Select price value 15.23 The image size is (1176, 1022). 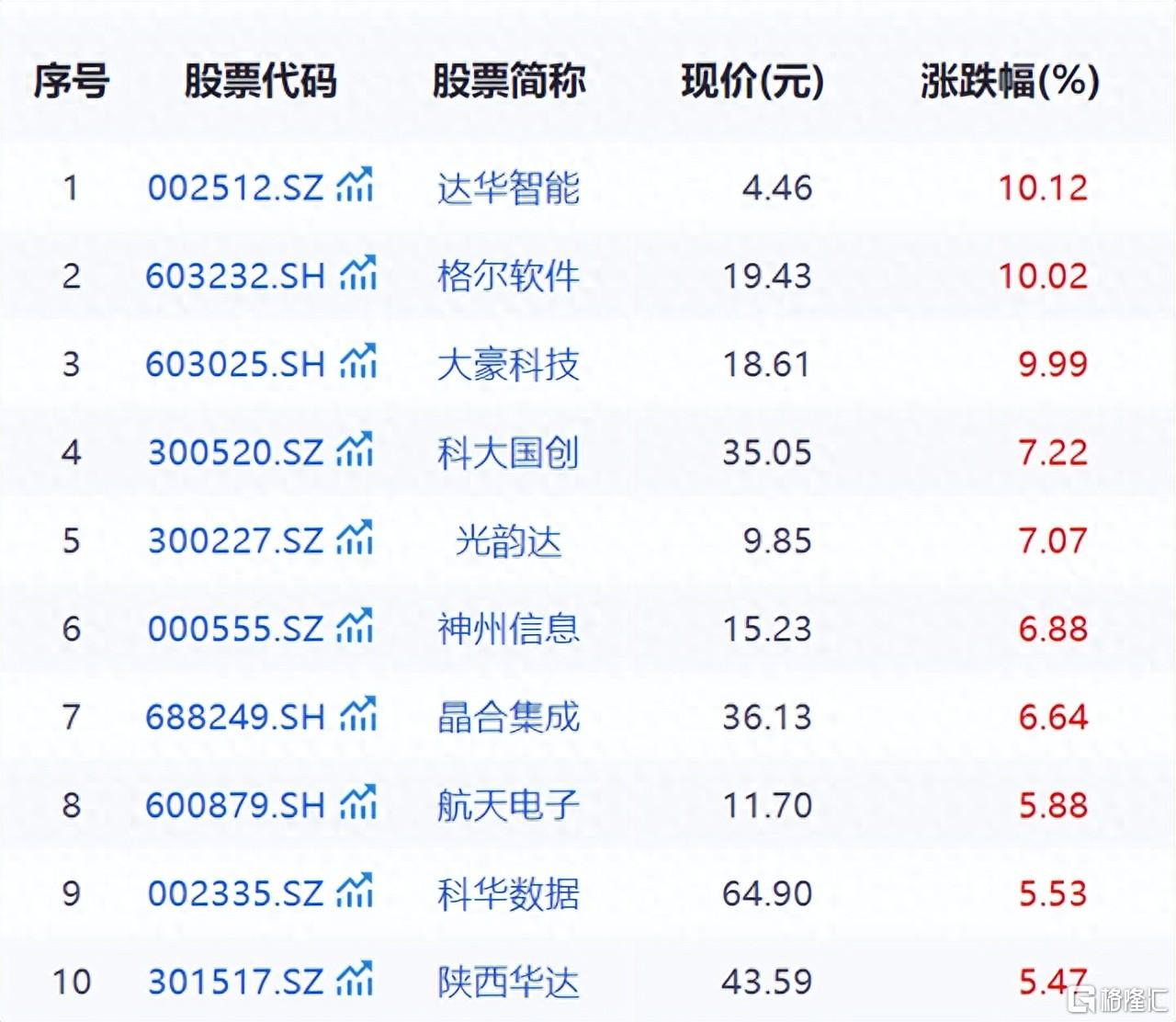click(x=767, y=630)
